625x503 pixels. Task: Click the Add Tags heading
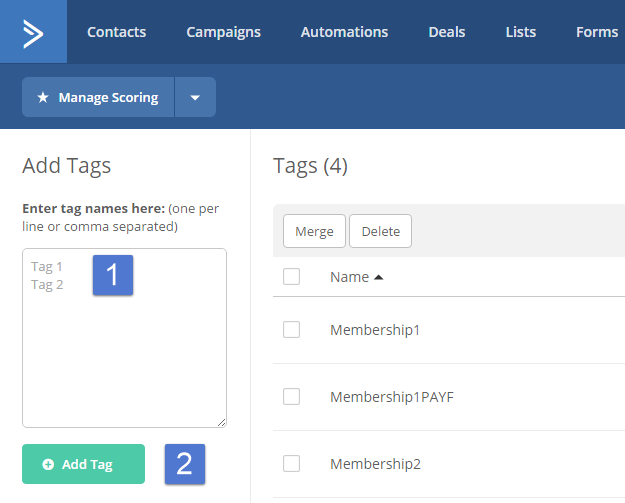[67, 166]
